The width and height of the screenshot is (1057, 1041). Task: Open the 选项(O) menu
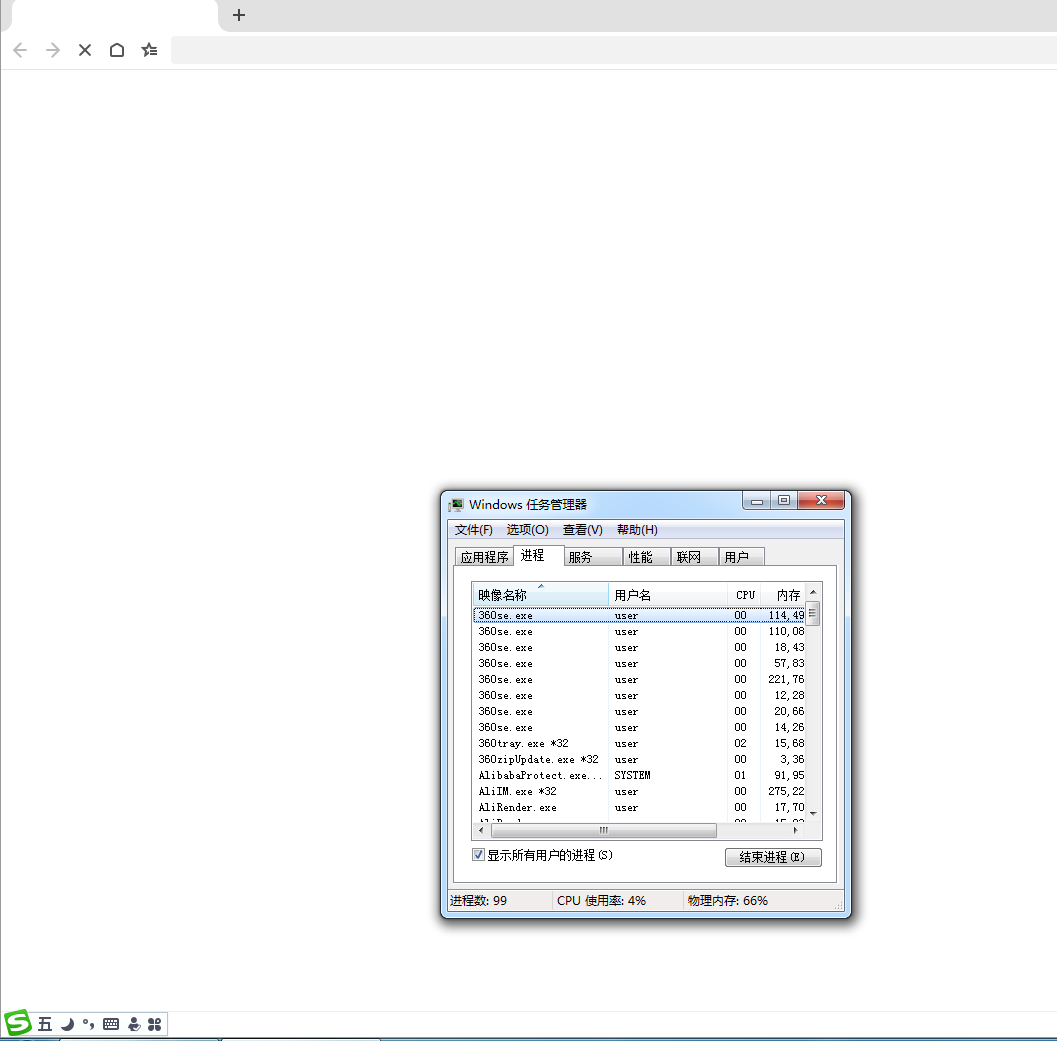click(527, 530)
